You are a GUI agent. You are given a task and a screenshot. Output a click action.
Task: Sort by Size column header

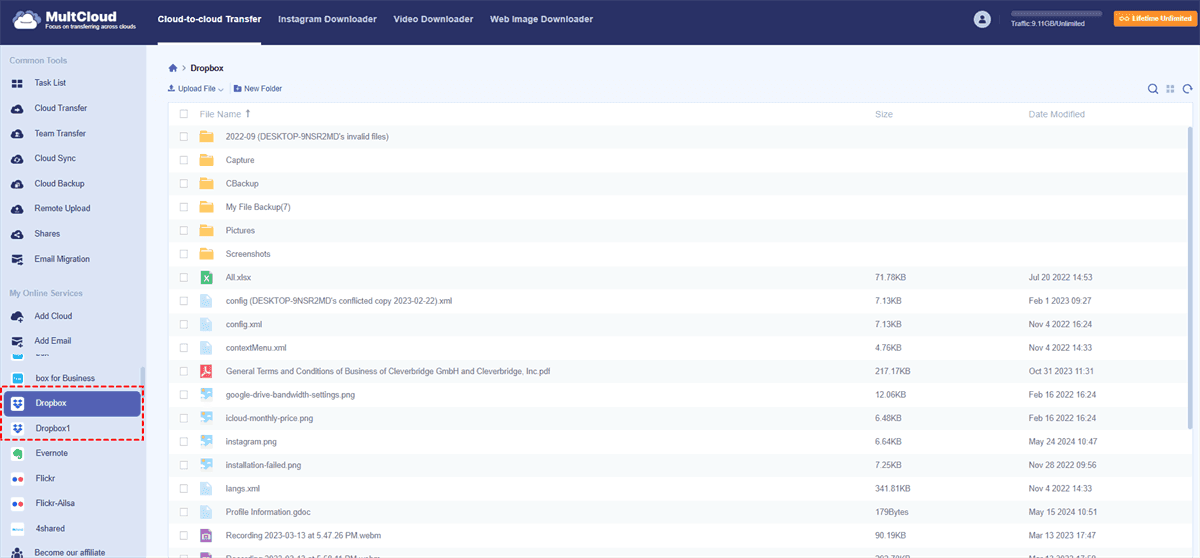click(884, 114)
